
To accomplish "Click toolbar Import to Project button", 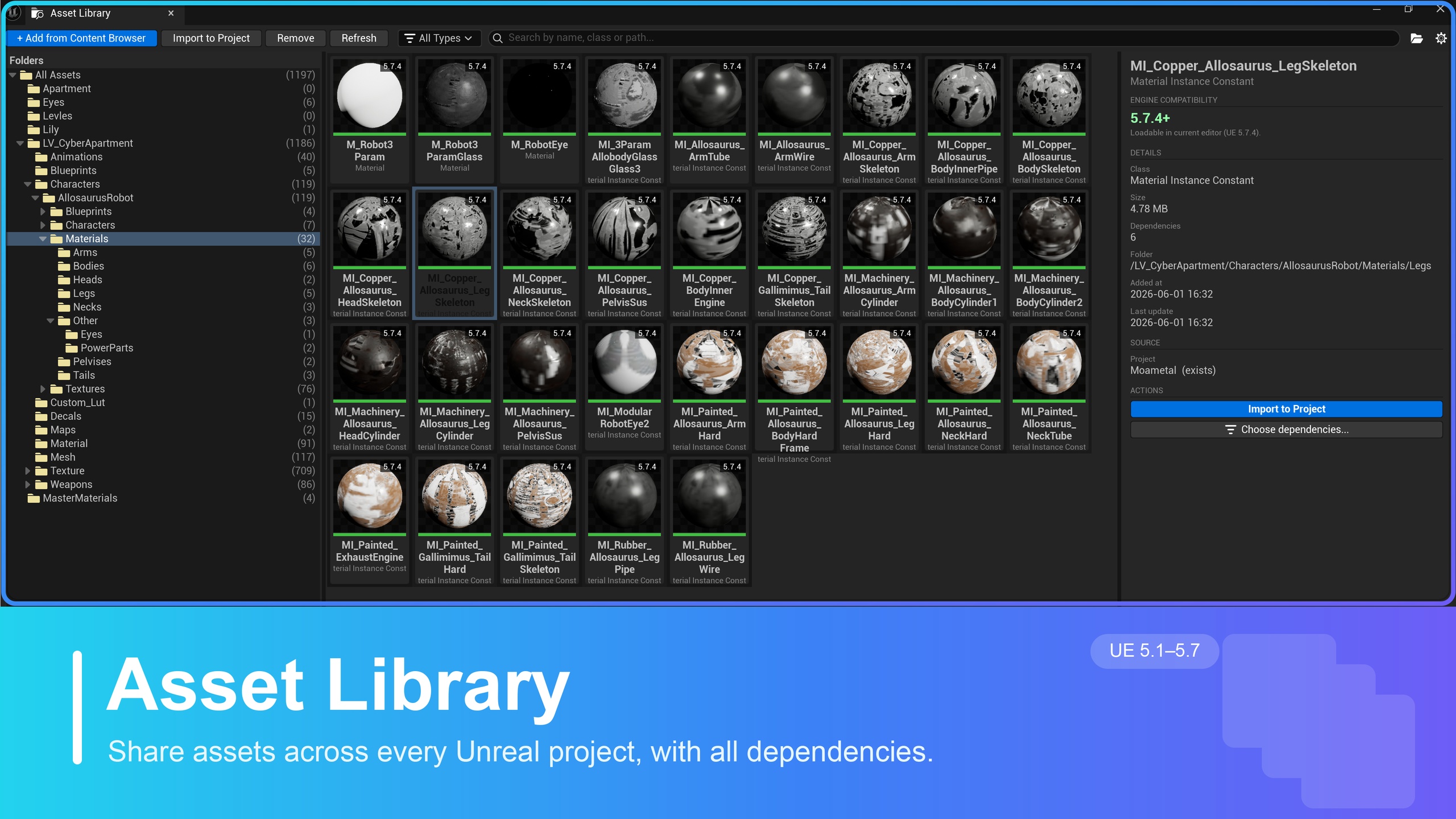I will (x=211, y=38).
